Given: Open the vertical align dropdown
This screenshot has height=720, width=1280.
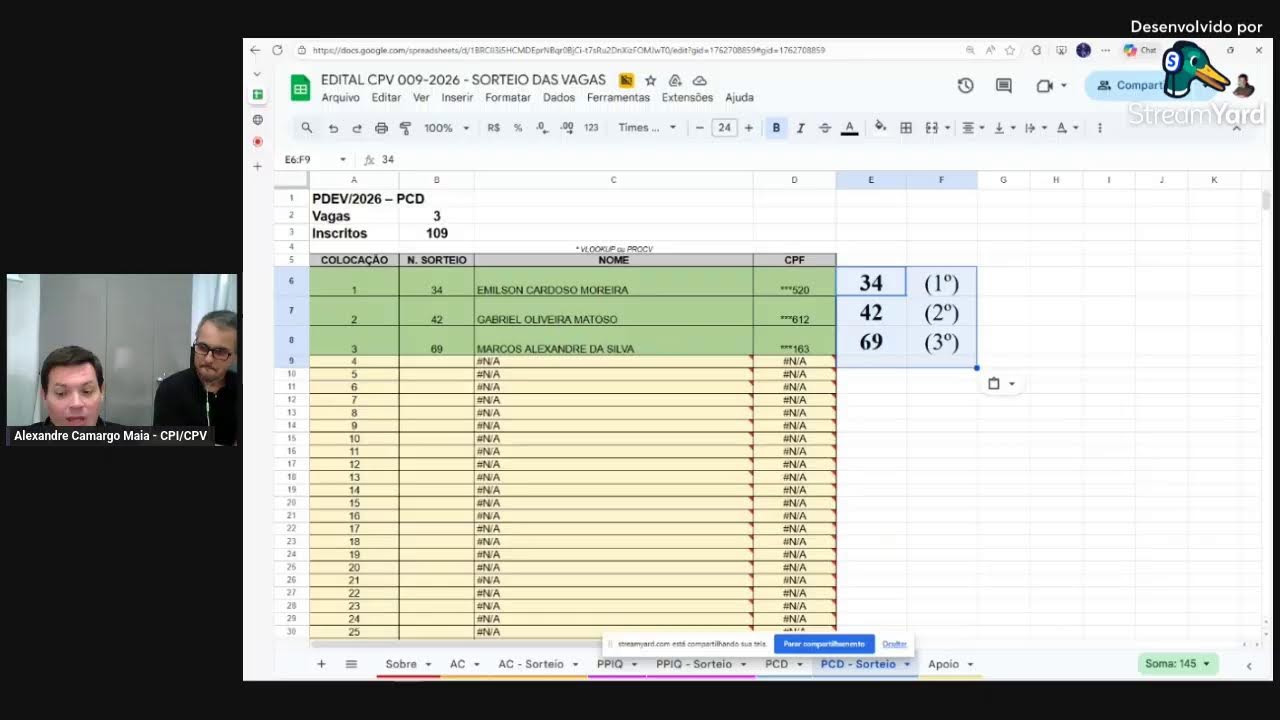Looking at the screenshot, I should 1004,128.
